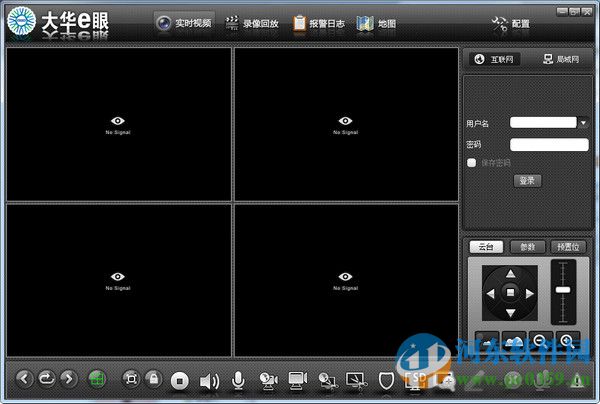Select the top-left No Signal video pane
Screen dimensions: 600x404
click(x=119, y=124)
